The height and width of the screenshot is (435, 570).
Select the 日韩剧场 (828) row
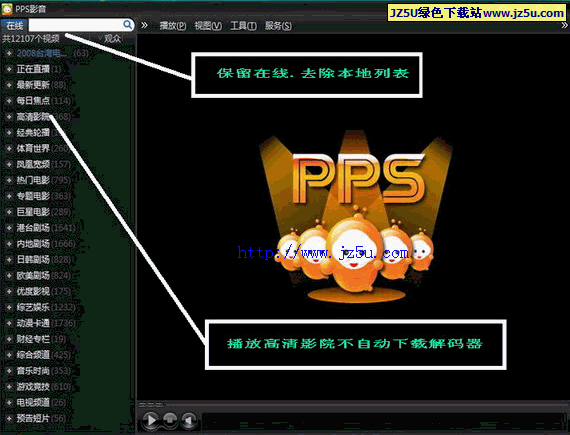tap(44, 259)
